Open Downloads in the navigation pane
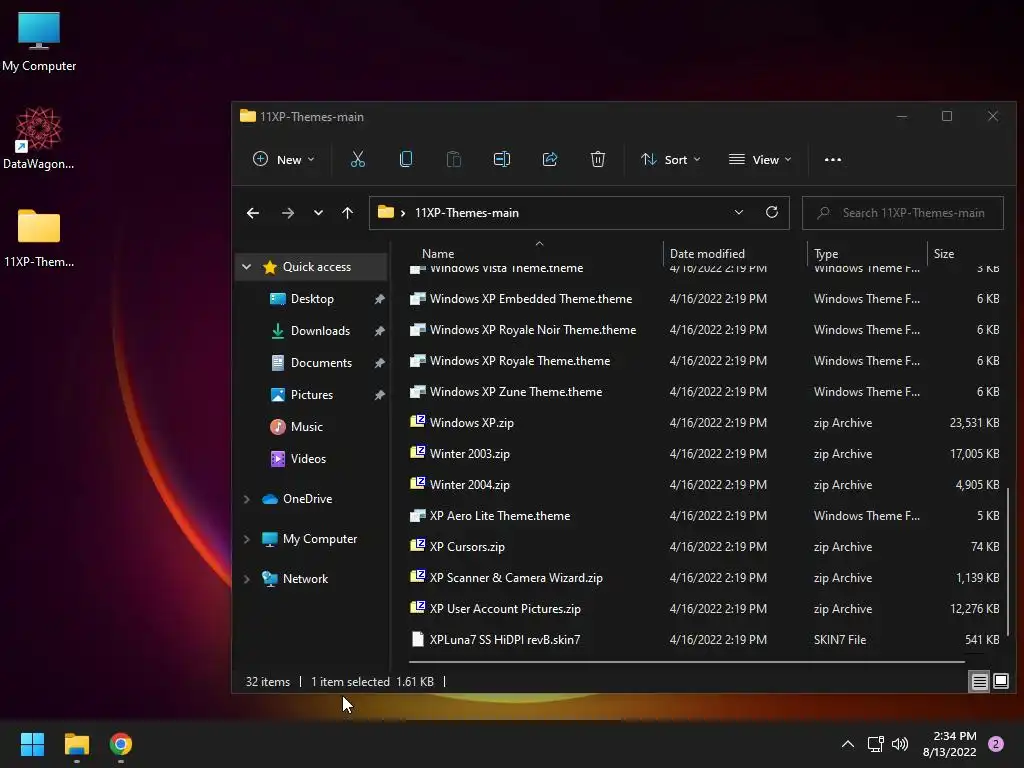Image resolution: width=1024 pixels, height=768 pixels. coord(320,331)
